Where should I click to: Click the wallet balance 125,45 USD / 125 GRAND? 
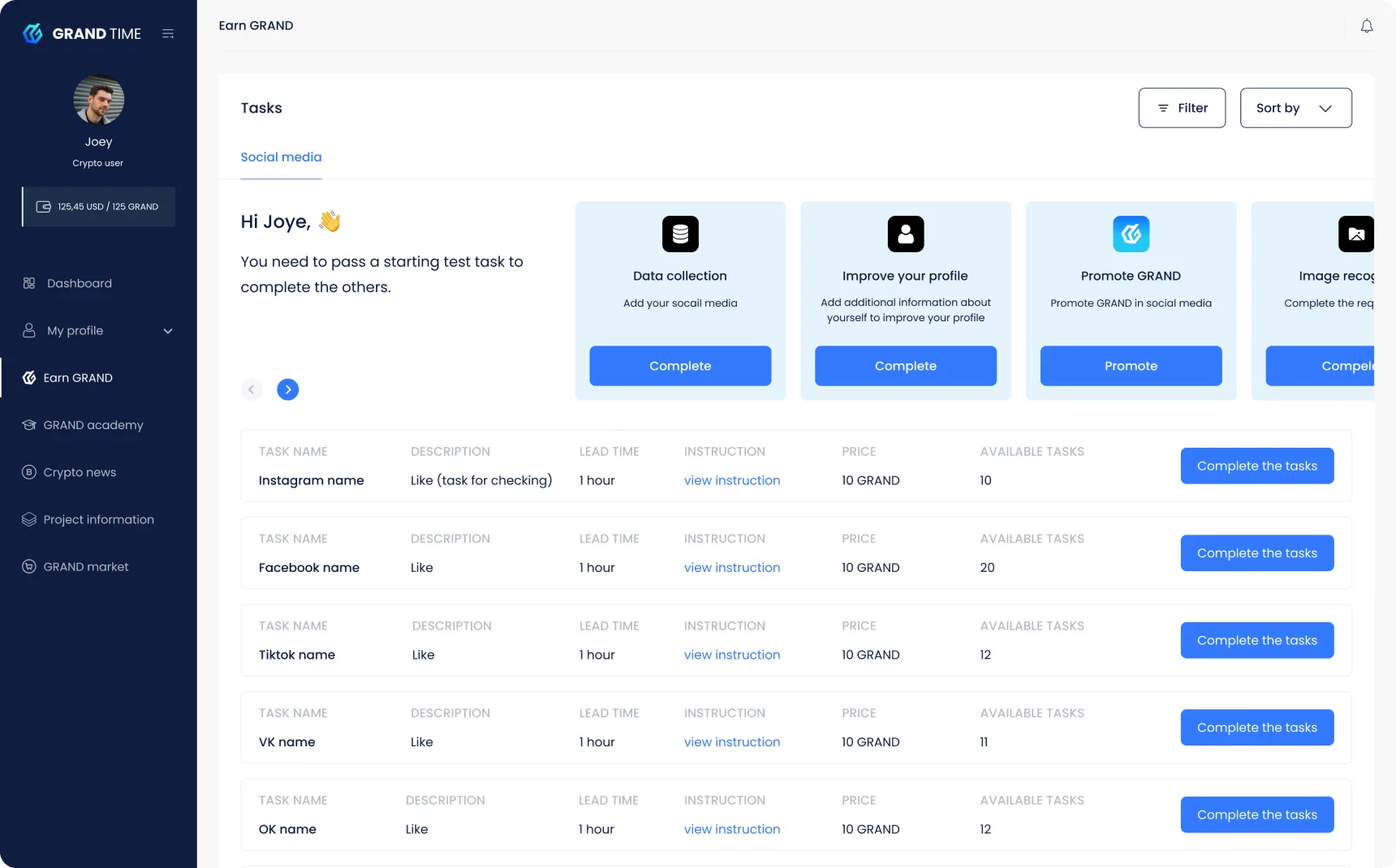tap(98, 207)
